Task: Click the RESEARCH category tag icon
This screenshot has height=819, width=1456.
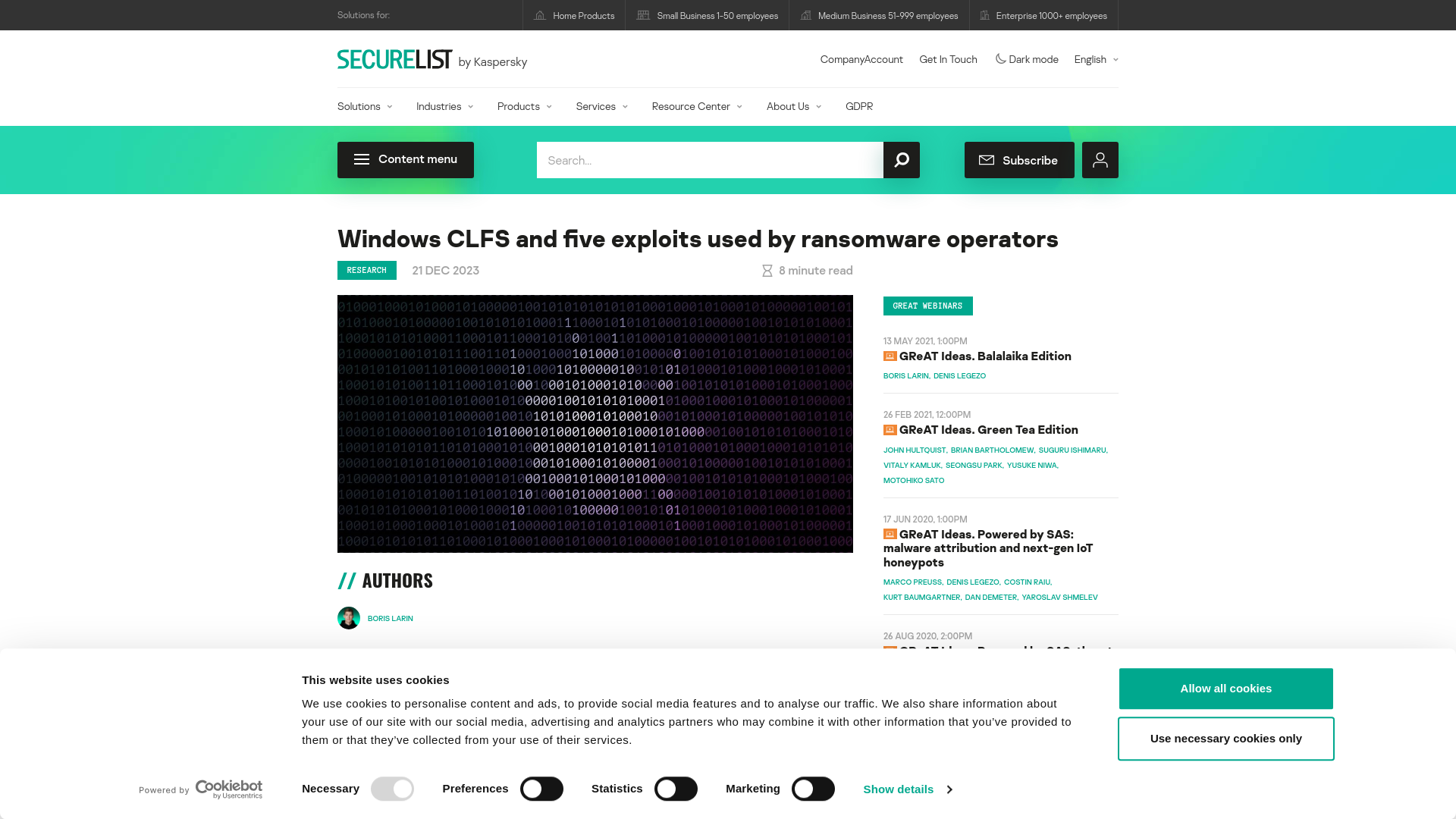Action: pyautogui.click(x=366, y=270)
